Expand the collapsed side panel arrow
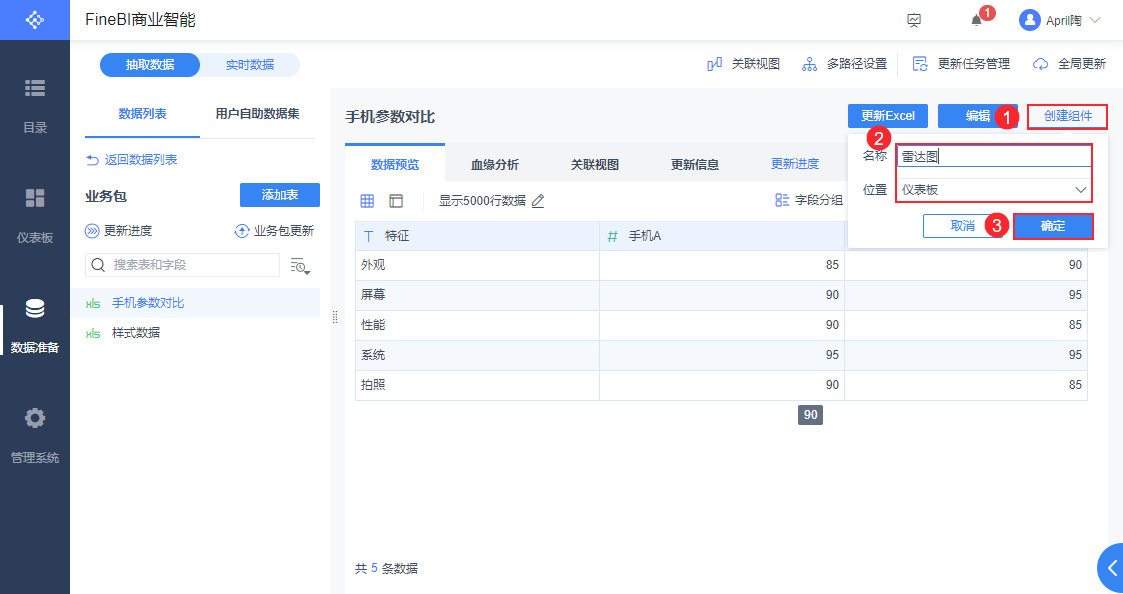 tap(1112, 568)
